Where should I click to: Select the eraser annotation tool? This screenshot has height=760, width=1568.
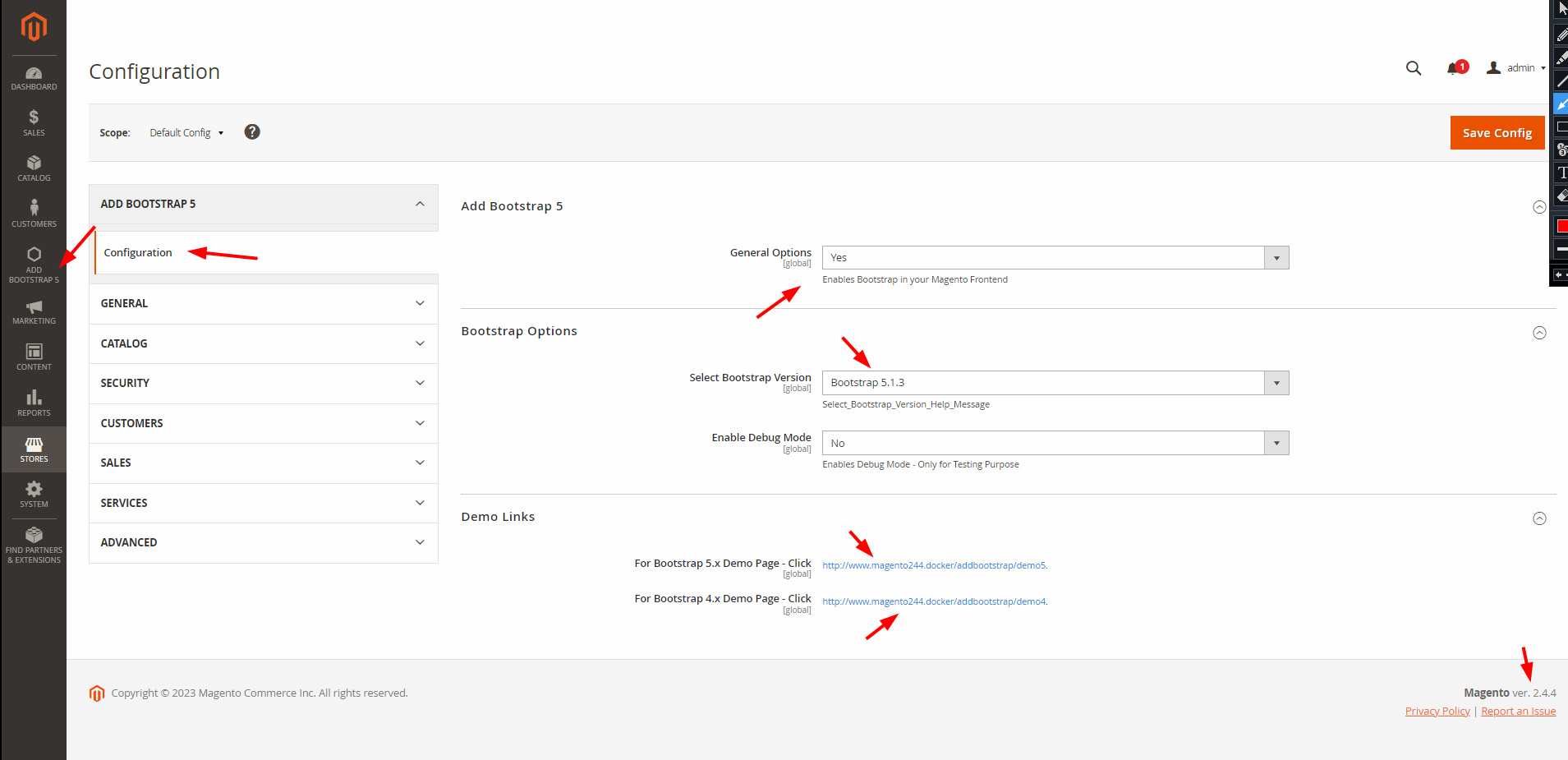[x=1561, y=196]
